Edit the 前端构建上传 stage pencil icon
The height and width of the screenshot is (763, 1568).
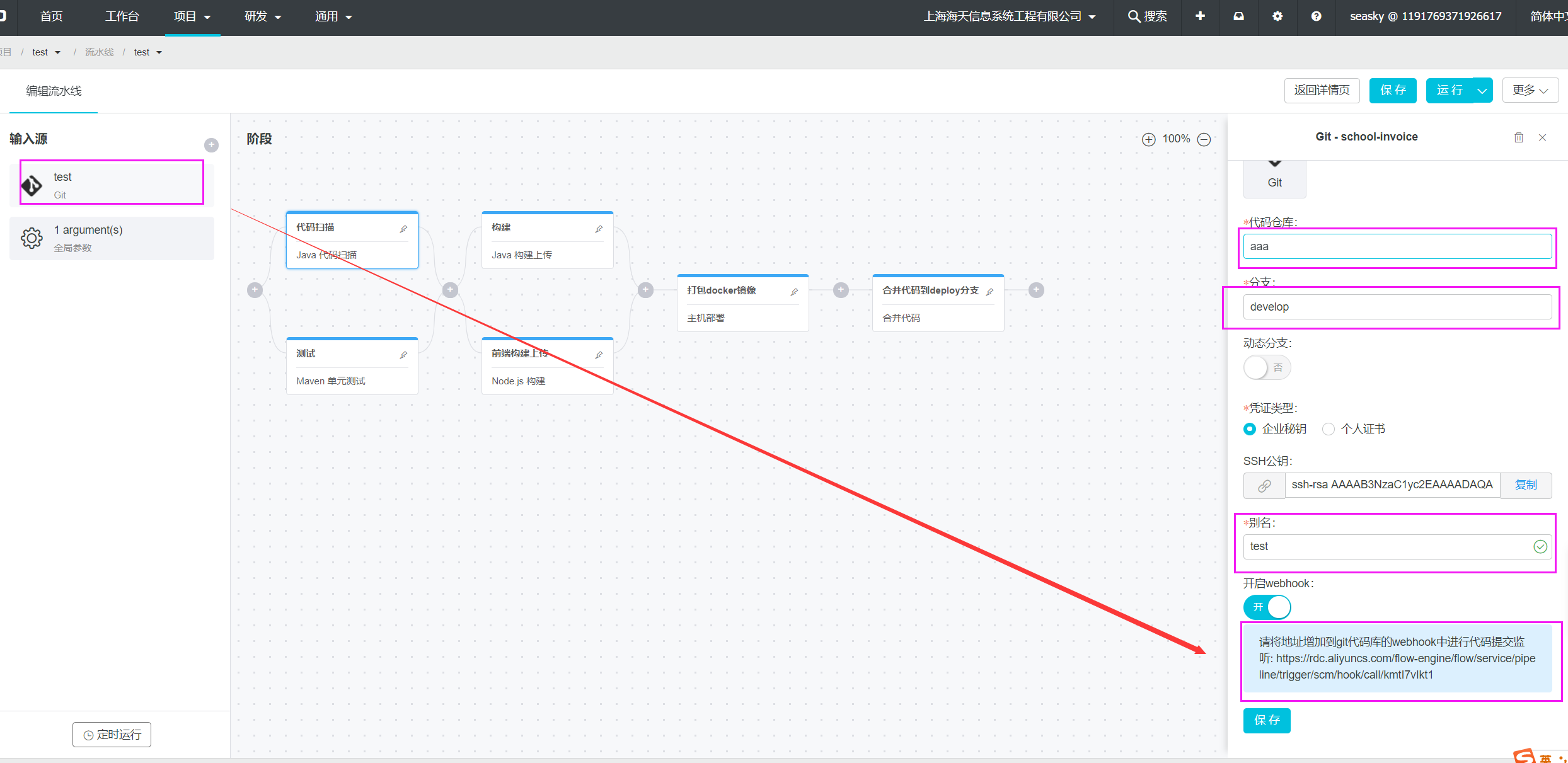[x=599, y=355]
